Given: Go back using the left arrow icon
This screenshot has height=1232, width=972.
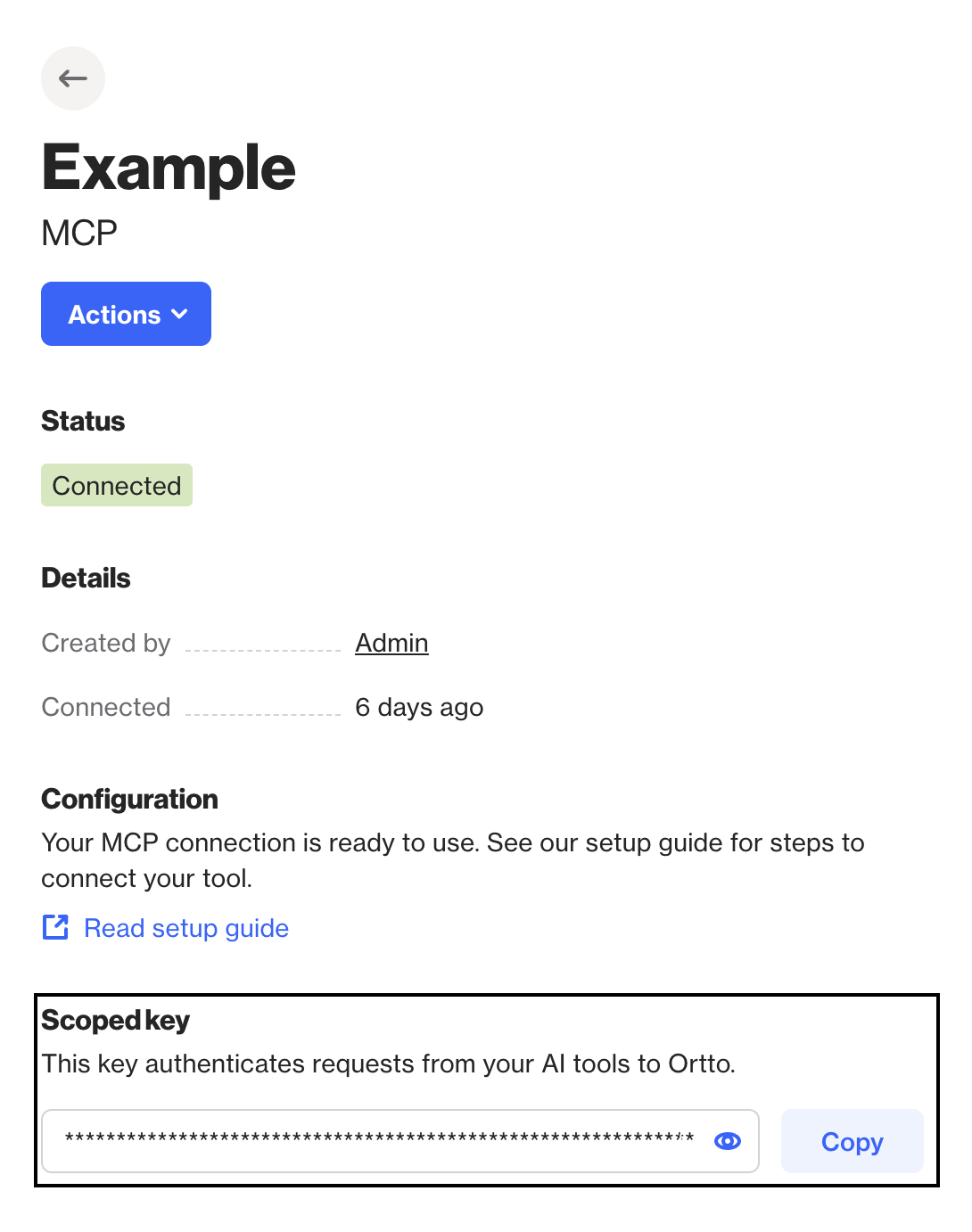Looking at the screenshot, I should tap(73, 78).
